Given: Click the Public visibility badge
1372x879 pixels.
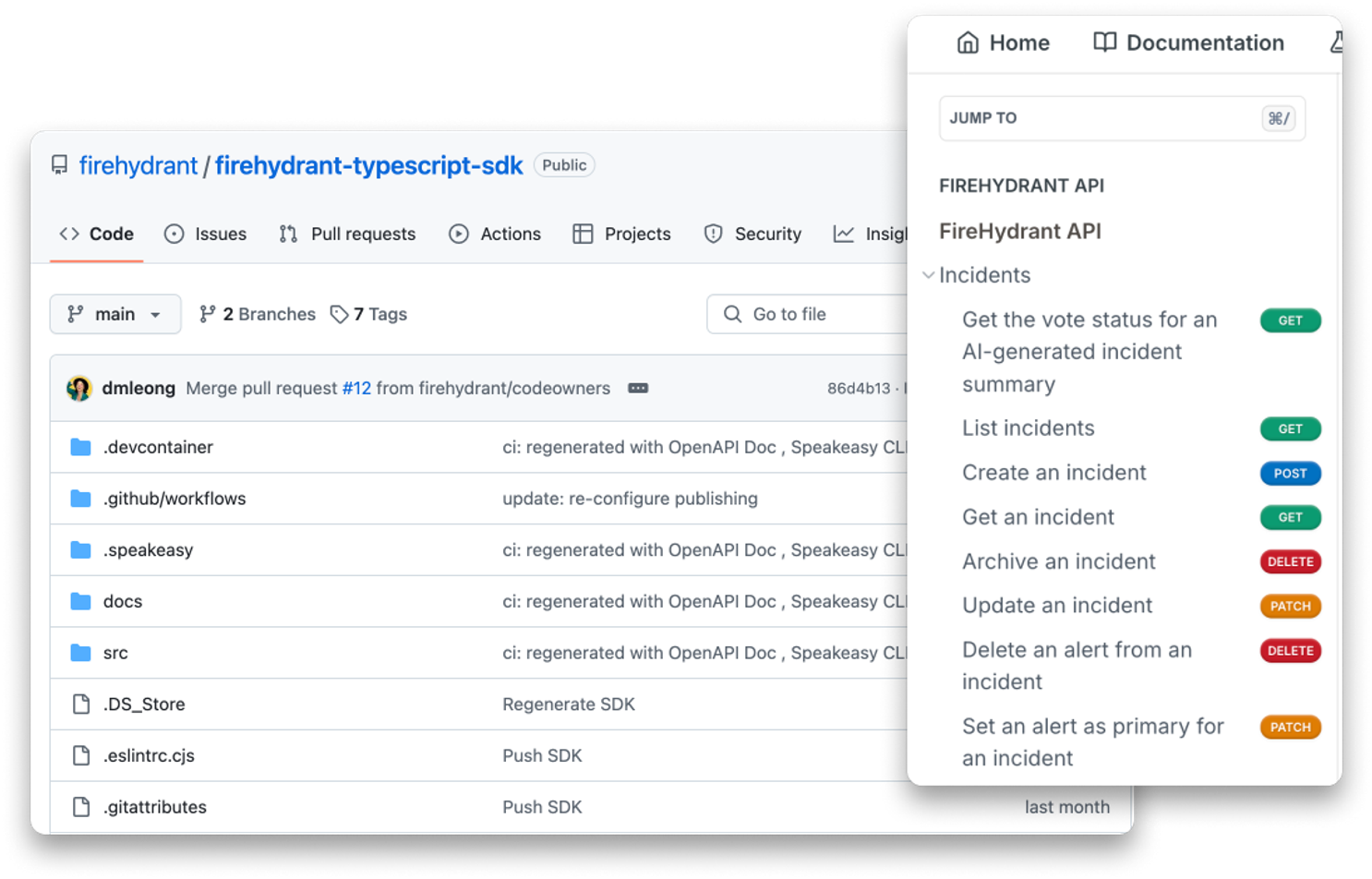Looking at the screenshot, I should [x=564, y=165].
